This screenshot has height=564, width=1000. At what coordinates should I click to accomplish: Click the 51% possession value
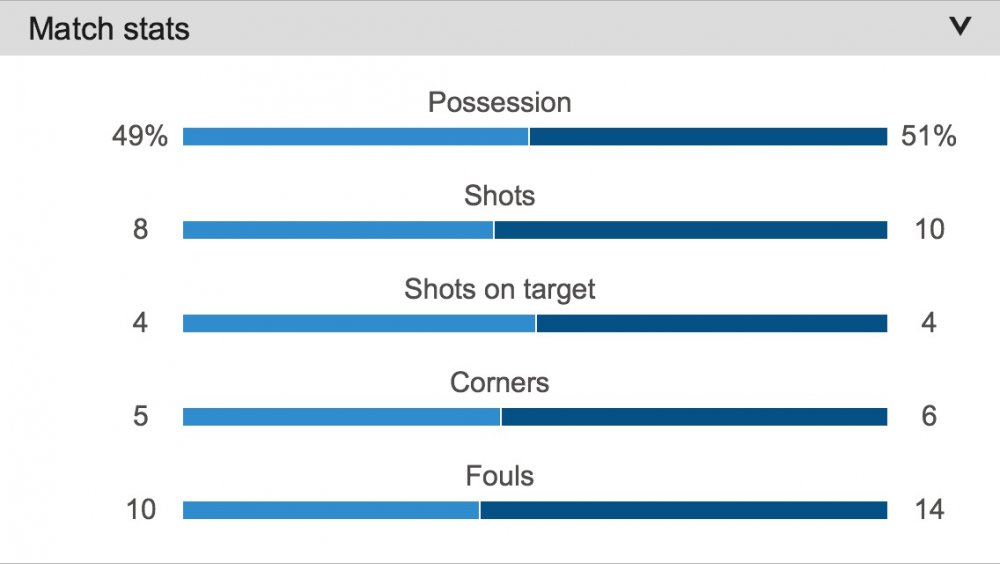928,137
